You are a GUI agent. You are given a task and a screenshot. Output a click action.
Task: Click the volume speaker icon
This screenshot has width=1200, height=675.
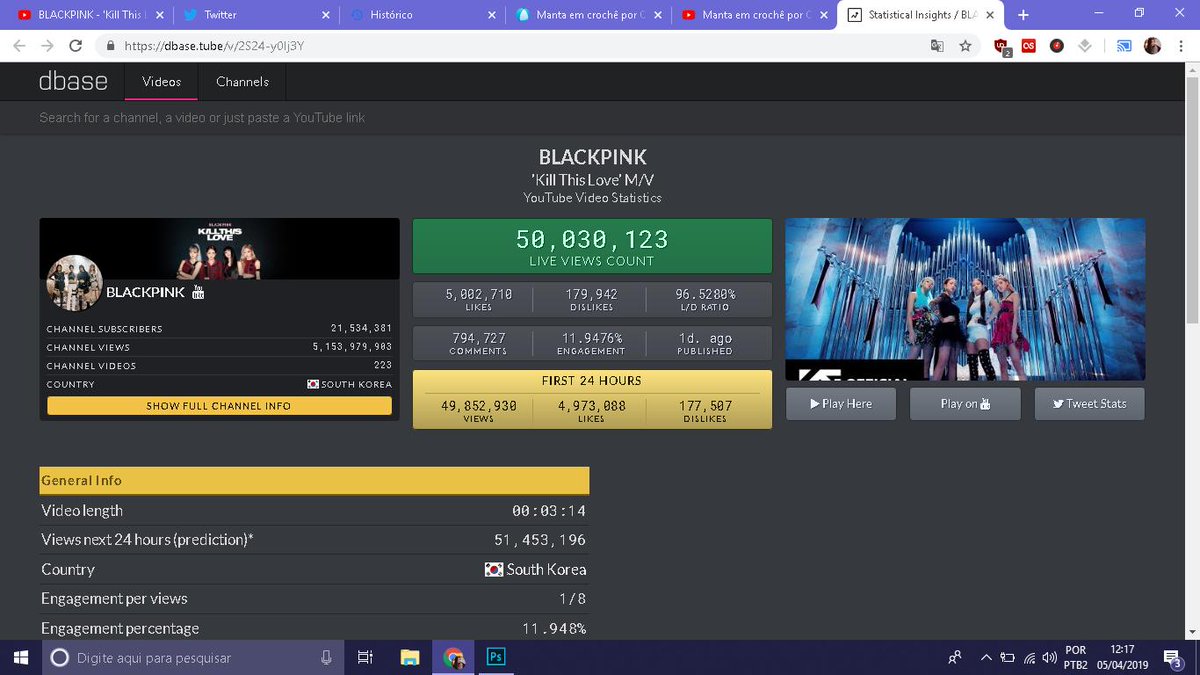[1049, 658]
